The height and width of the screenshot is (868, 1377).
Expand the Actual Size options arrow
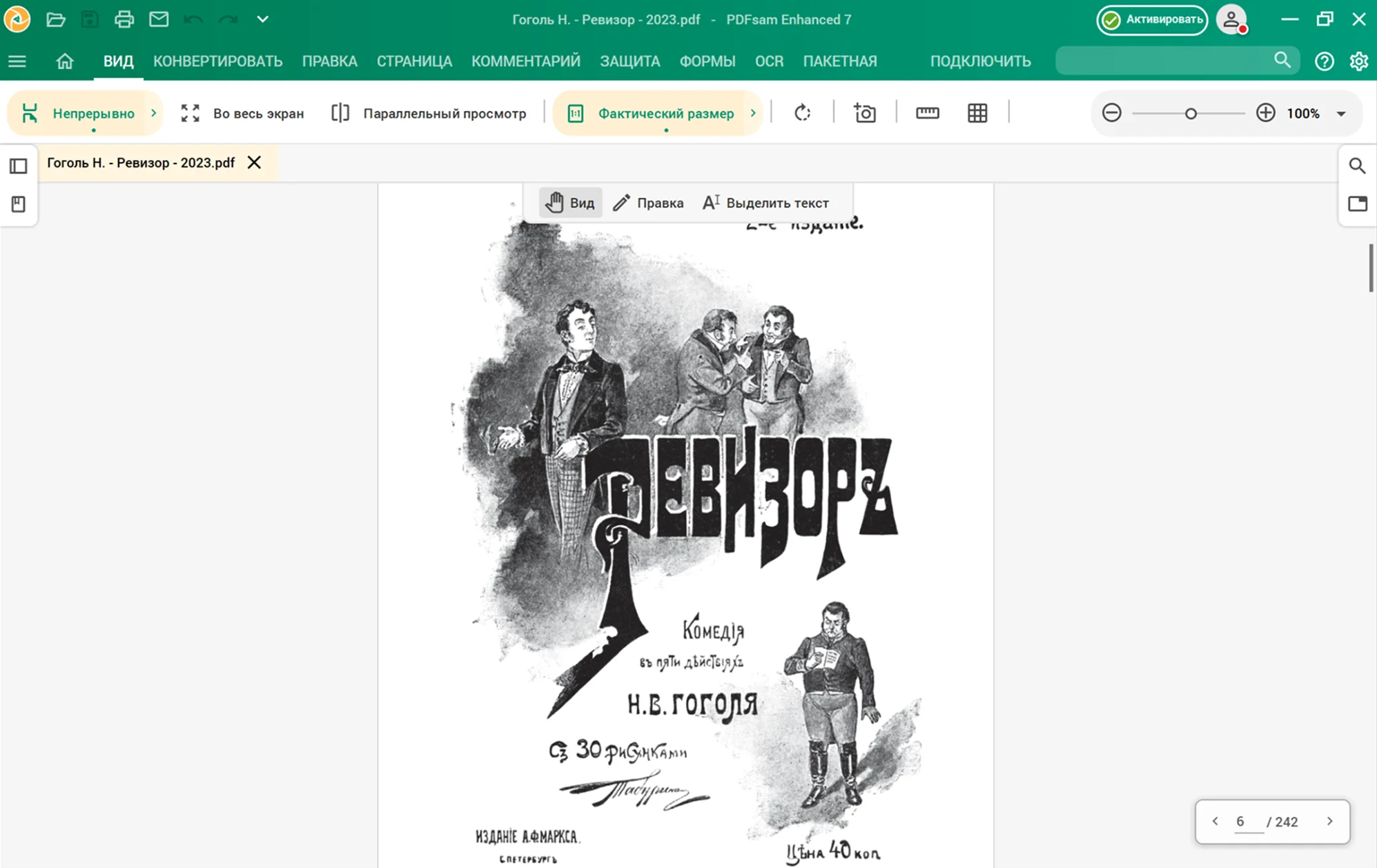[x=753, y=113]
